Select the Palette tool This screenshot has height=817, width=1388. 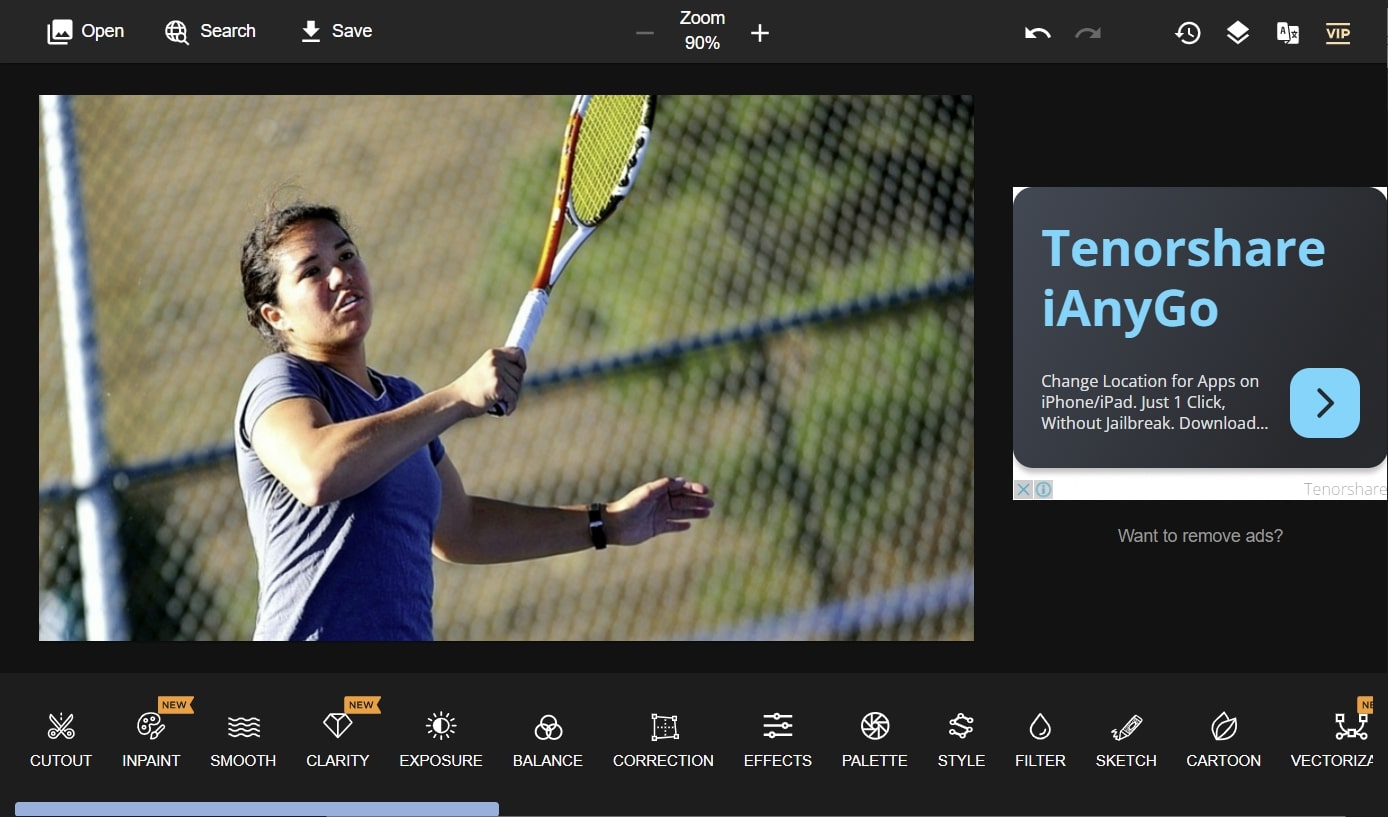tap(874, 740)
